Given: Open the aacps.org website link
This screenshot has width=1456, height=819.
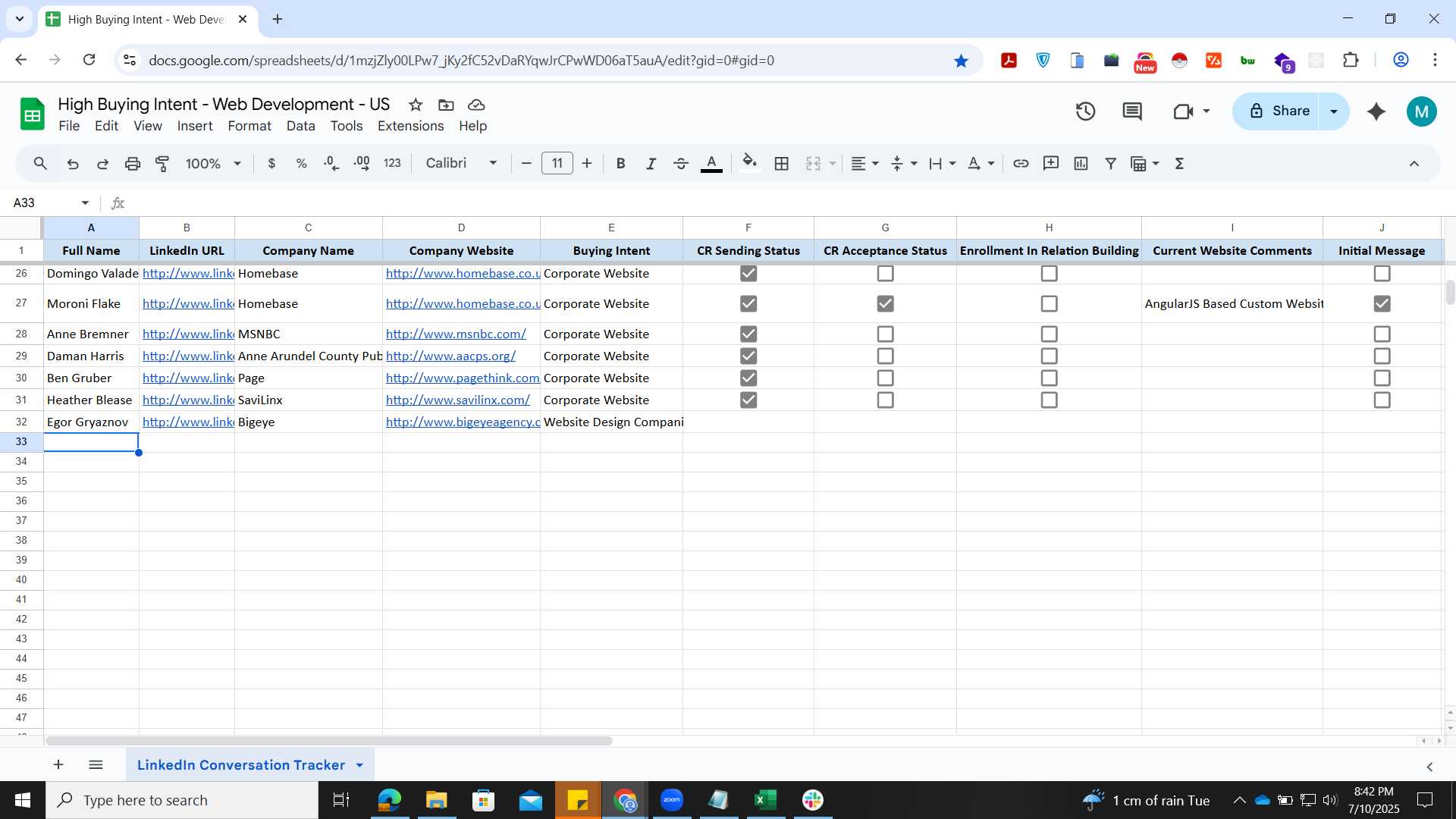Looking at the screenshot, I should (x=450, y=356).
